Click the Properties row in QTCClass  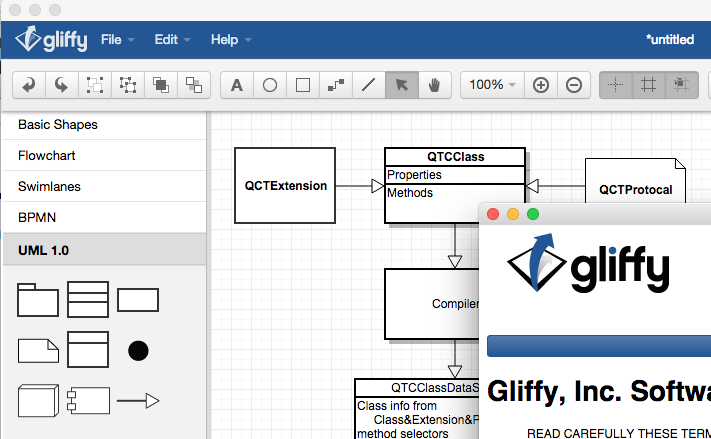(x=455, y=175)
